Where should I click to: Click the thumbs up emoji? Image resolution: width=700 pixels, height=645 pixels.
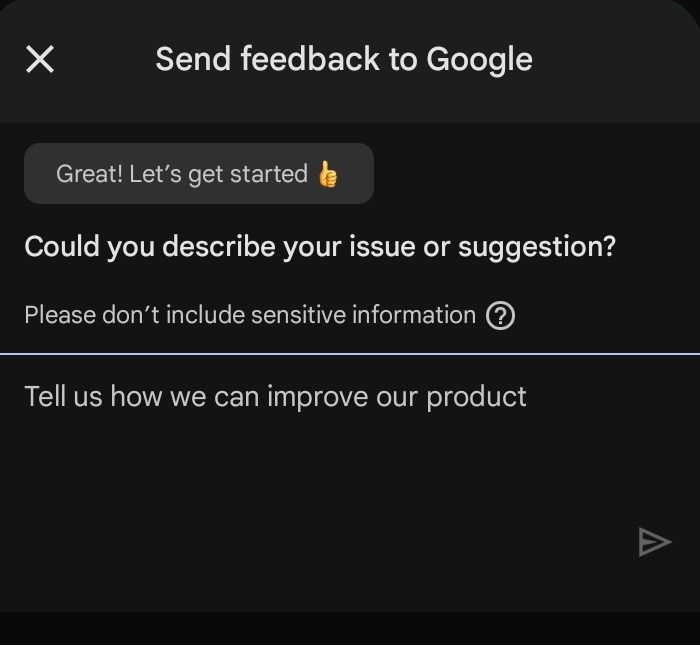click(x=328, y=174)
